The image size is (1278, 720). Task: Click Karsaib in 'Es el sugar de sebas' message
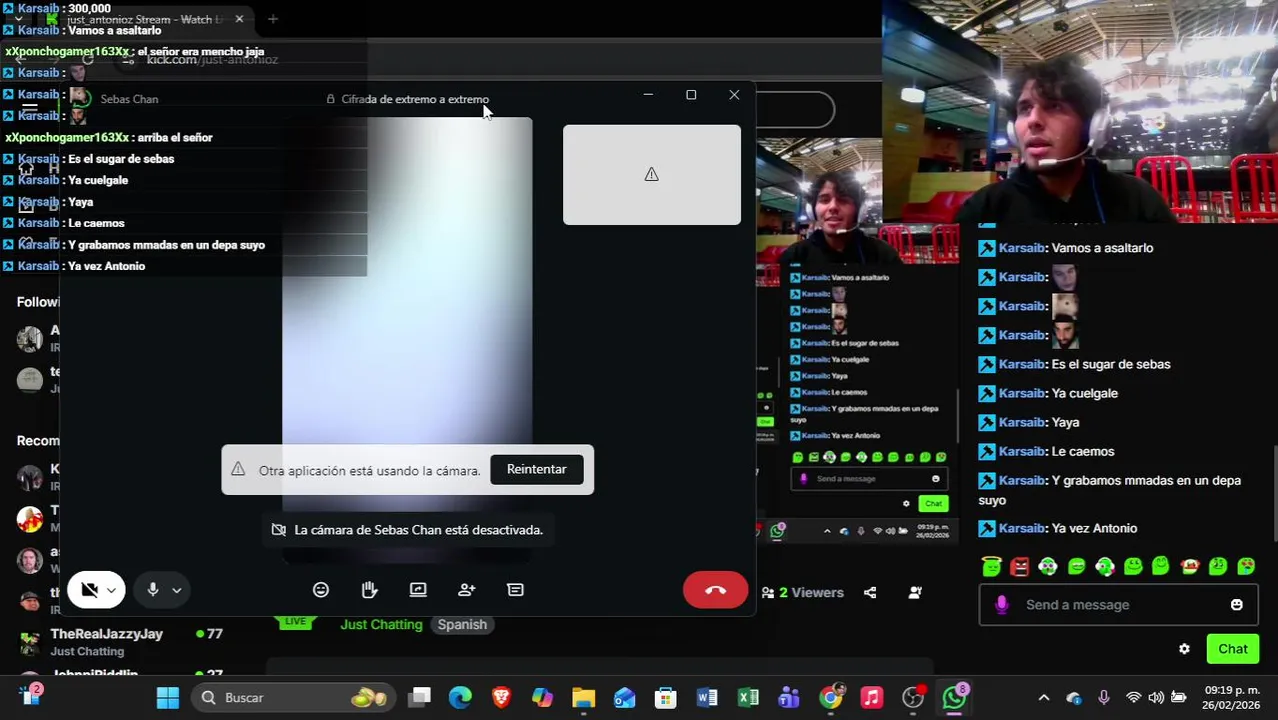pos(1021,364)
